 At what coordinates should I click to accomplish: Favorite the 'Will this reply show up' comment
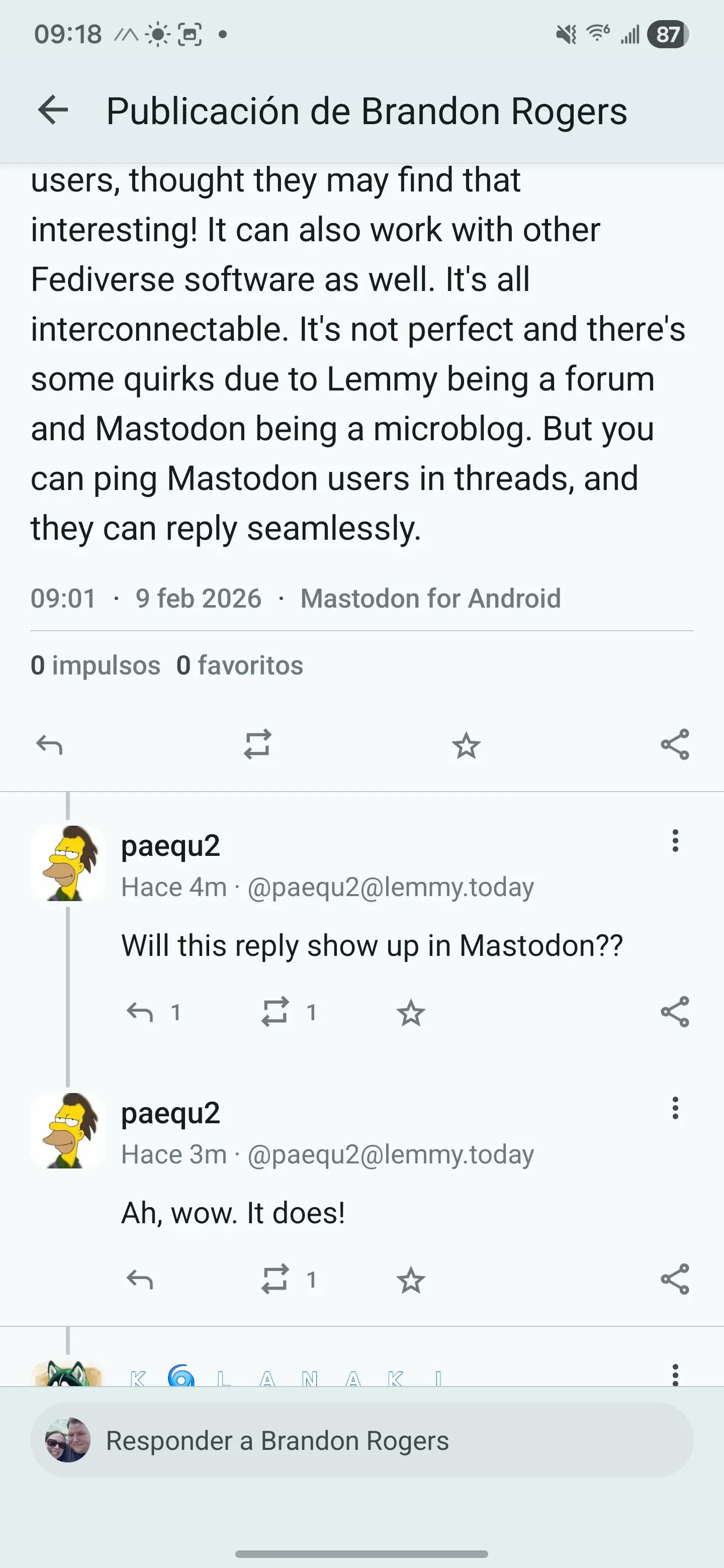[411, 1013]
